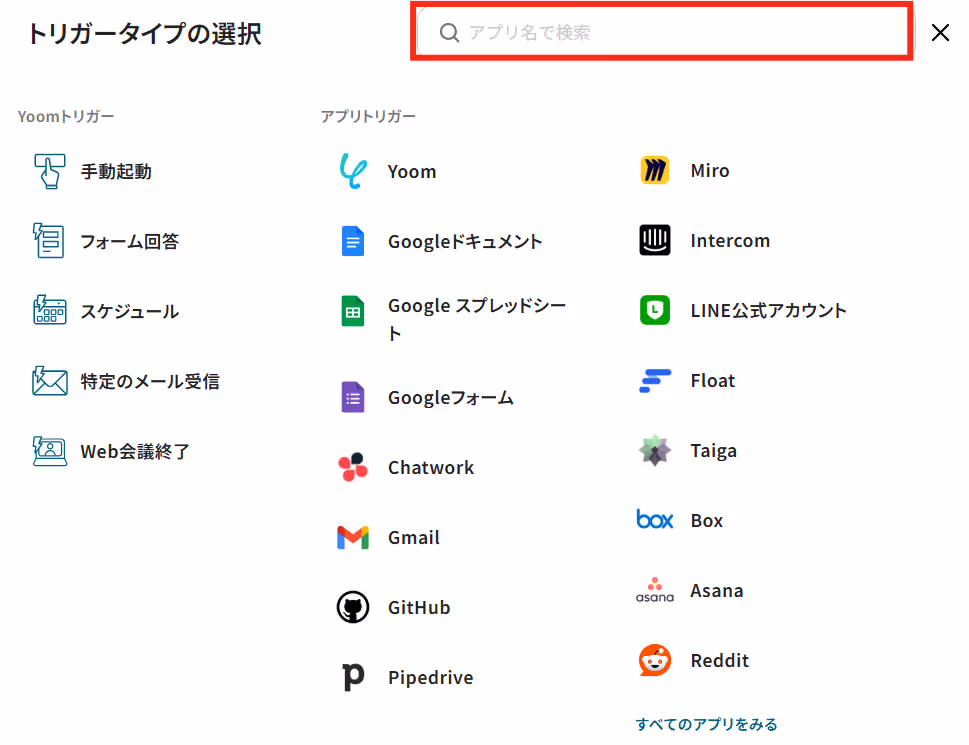This screenshot has width=969, height=745.
Task: Pick the 'LINE公式アカウント' label
Action: coord(769,310)
